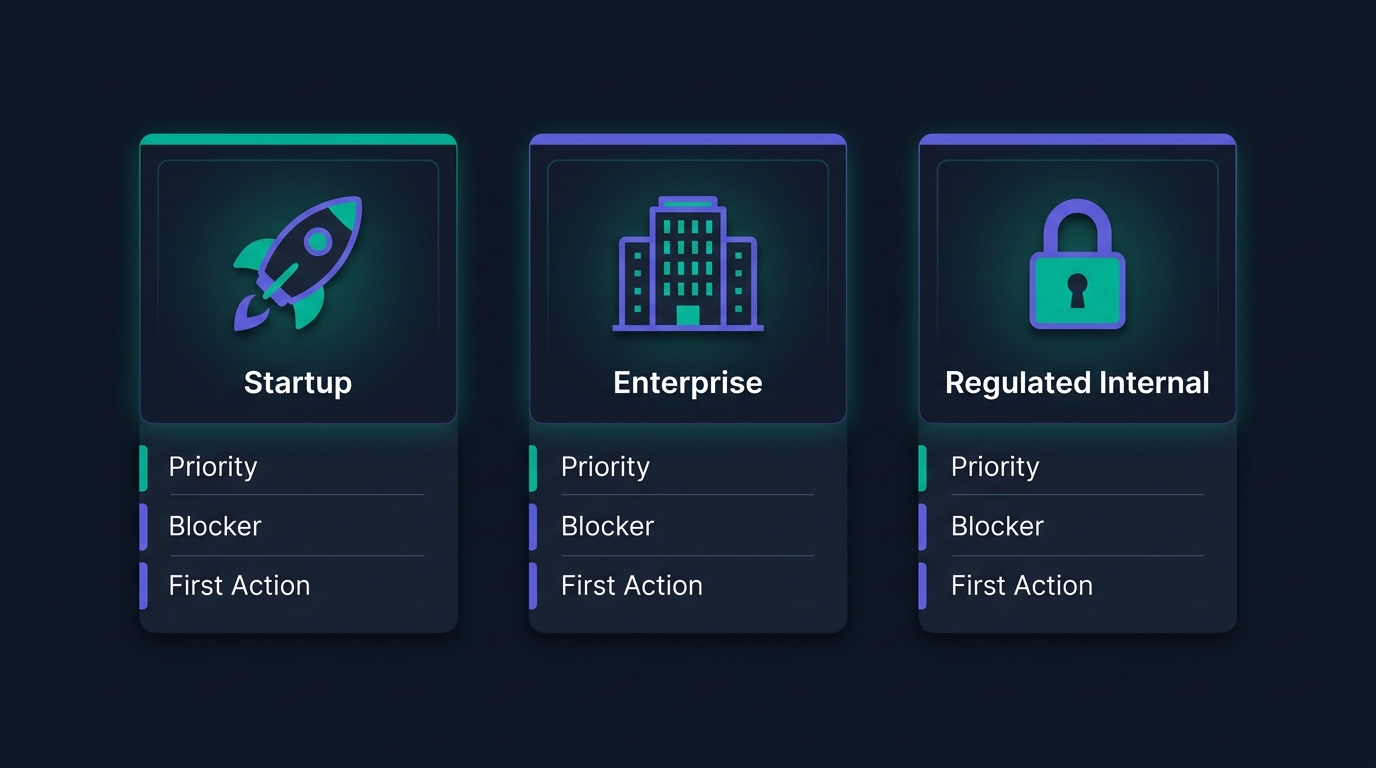1376x768 pixels.
Task: Open Priority row under Regulated Internal
Action: (x=1077, y=467)
